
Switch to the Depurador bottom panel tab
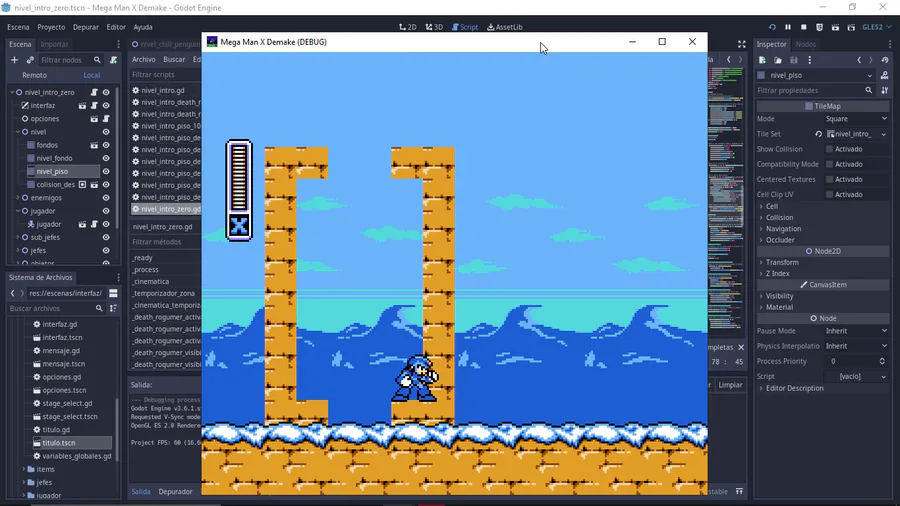tap(175, 492)
